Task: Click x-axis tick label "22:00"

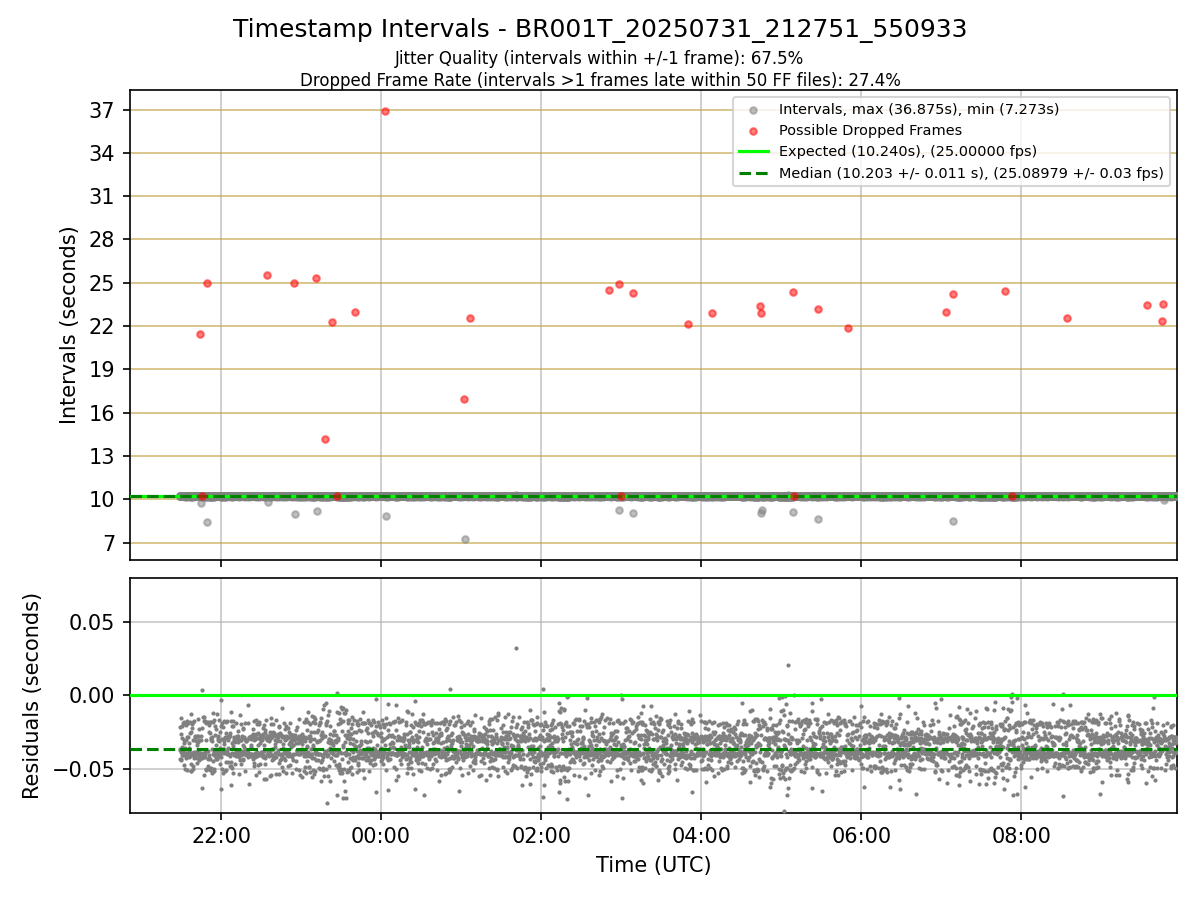Action: (221, 834)
